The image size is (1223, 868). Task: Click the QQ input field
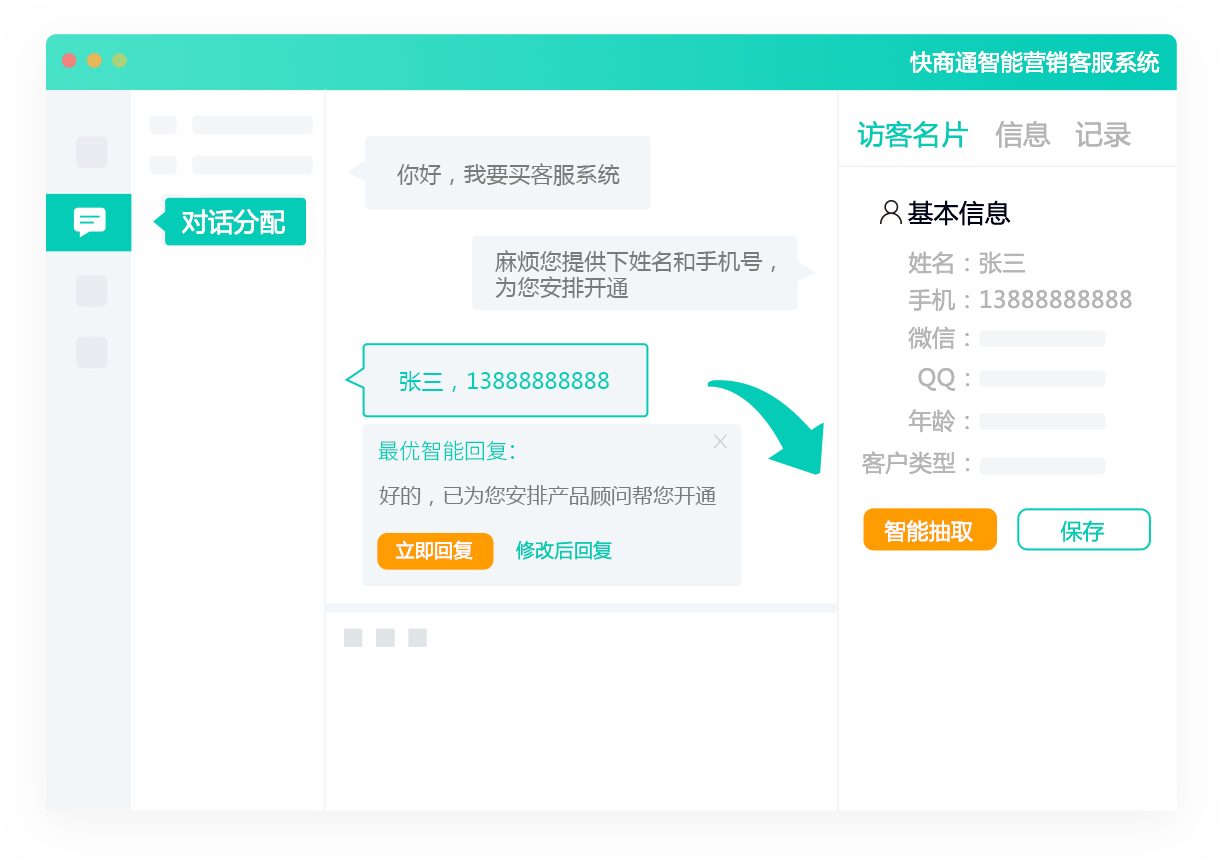[1042, 379]
